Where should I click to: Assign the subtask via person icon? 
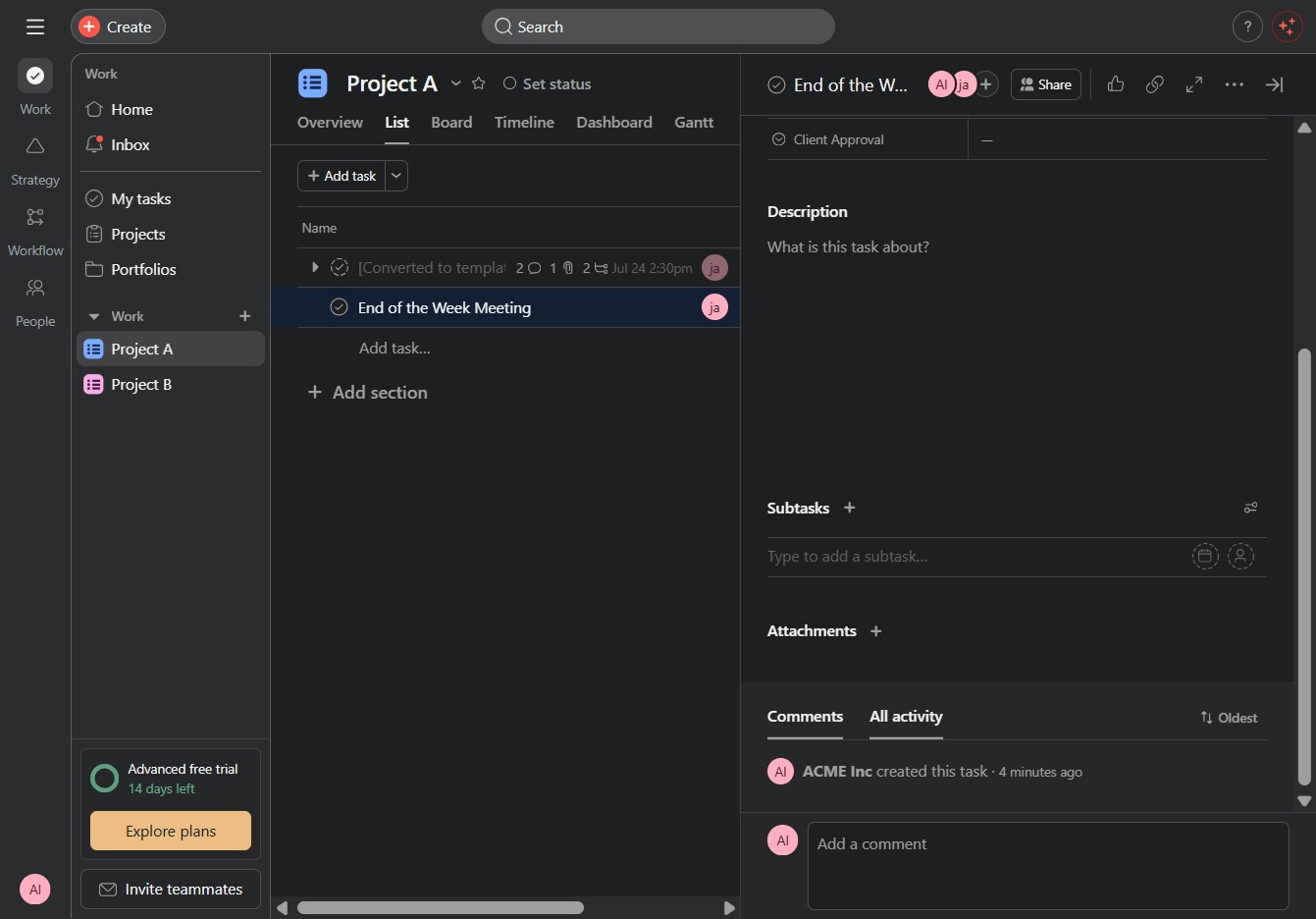point(1240,557)
